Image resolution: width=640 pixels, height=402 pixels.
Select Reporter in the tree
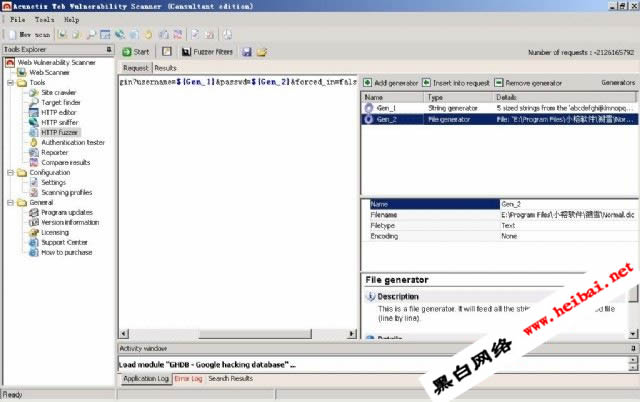(54, 153)
